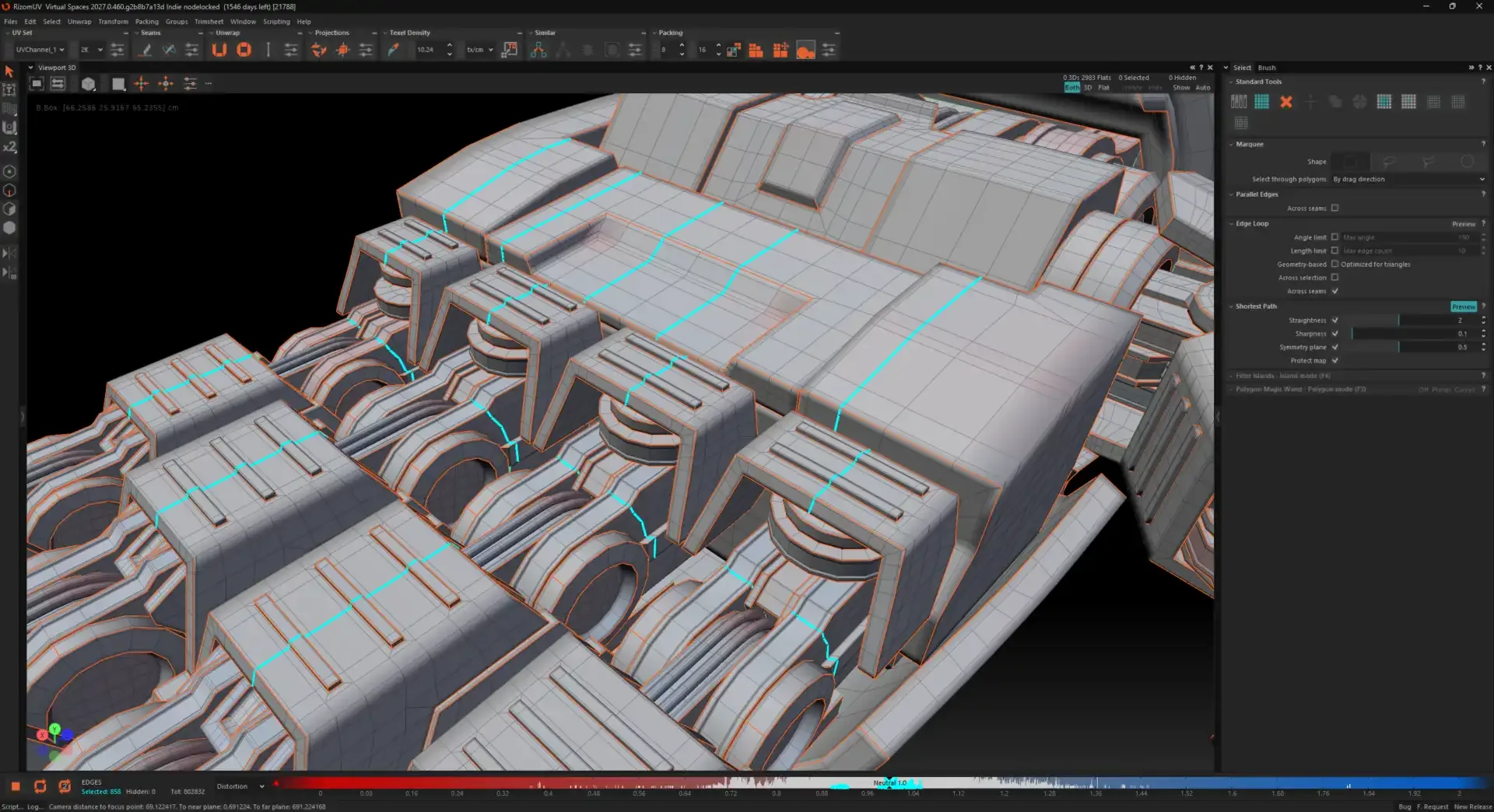This screenshot has width=1494, height=812.
Task: Enable Edge Loop Angle limit checkbox
Action: (x=1335, y=237)
